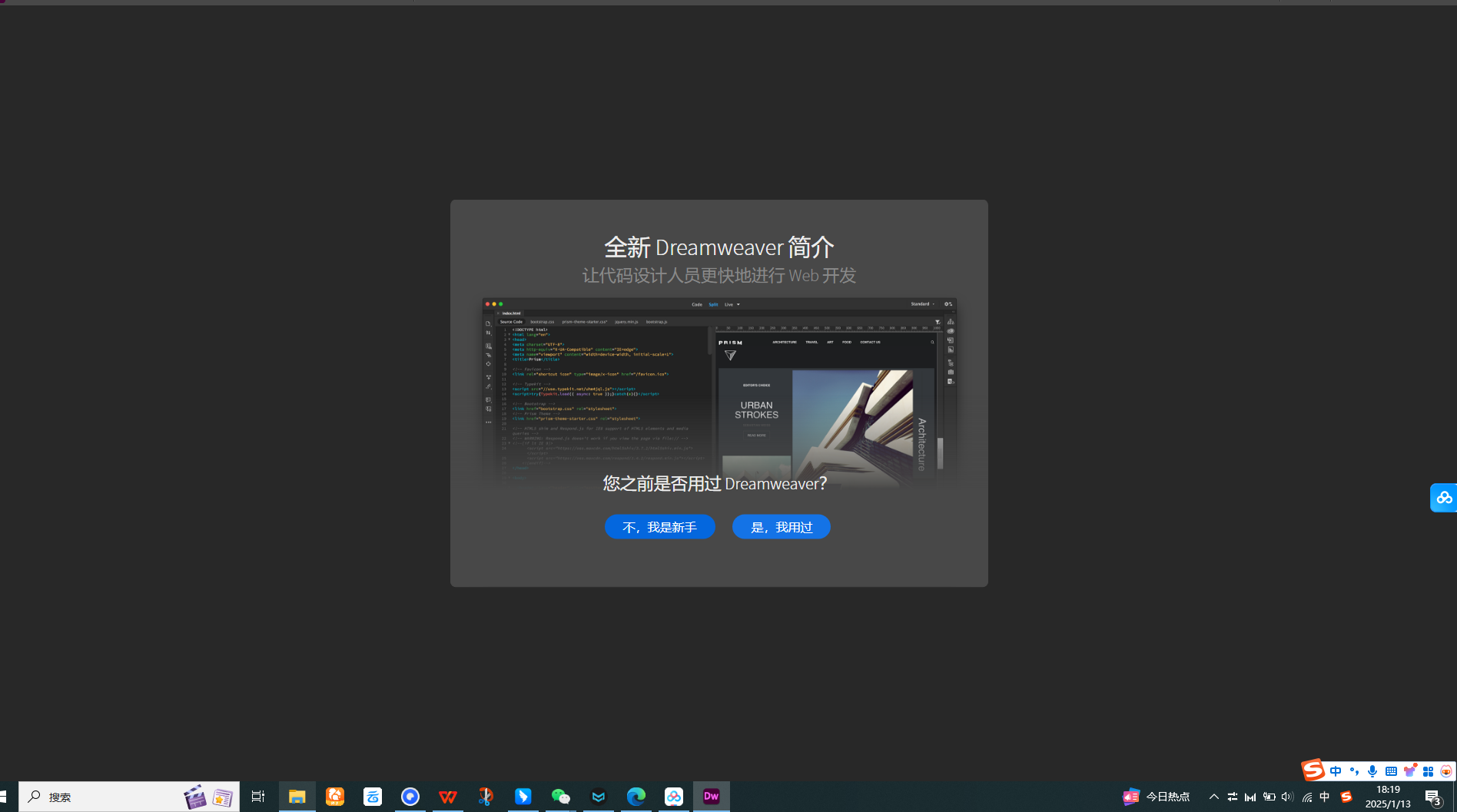
Task: Click the "不，我是新手" button
Action: pyautogui.click(x=659, y=527)
